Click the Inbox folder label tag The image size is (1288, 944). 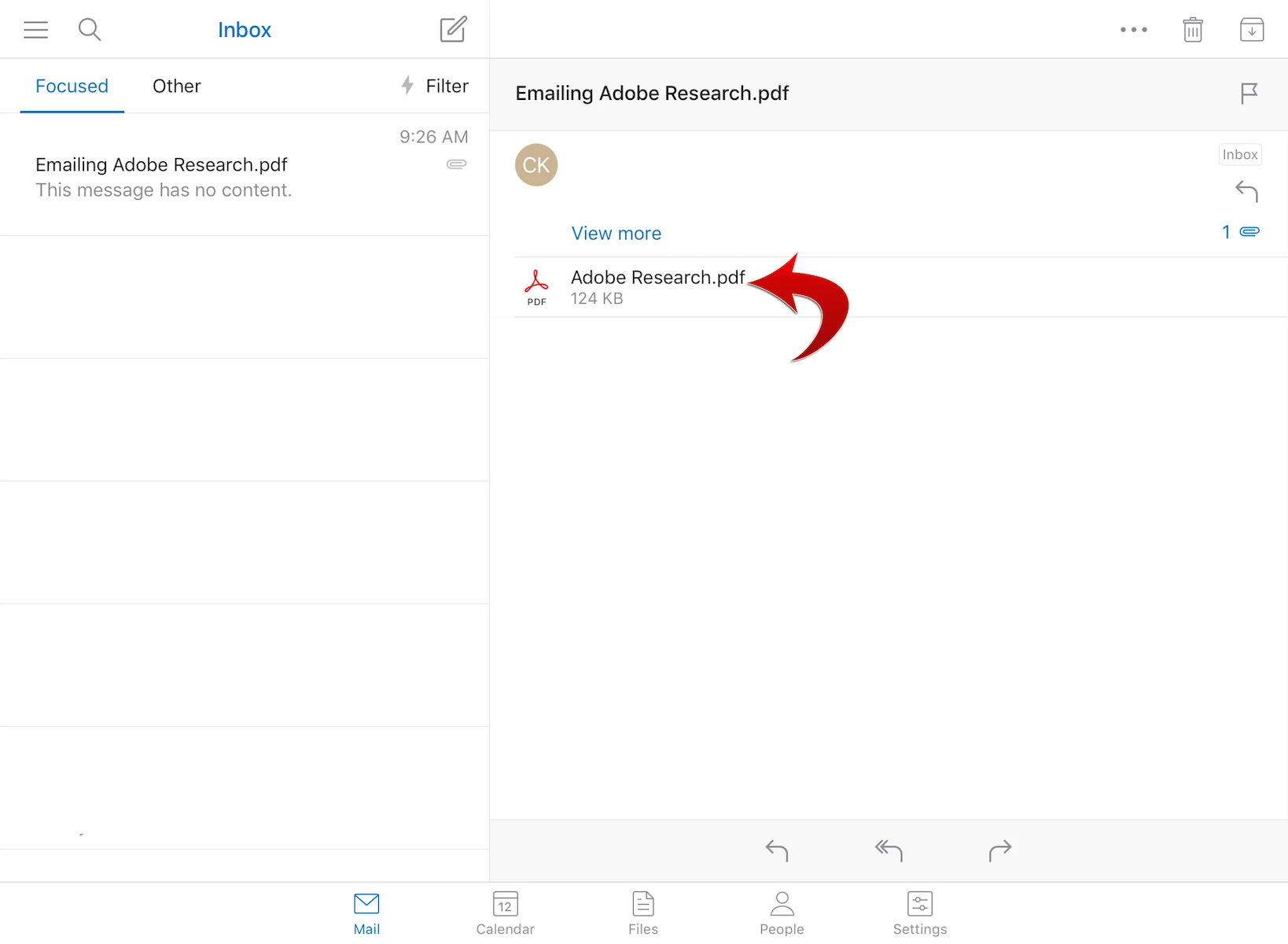pos(1240,155)
